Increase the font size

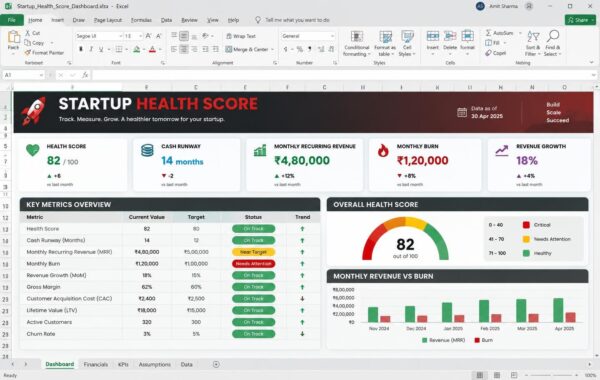[148, 36]
